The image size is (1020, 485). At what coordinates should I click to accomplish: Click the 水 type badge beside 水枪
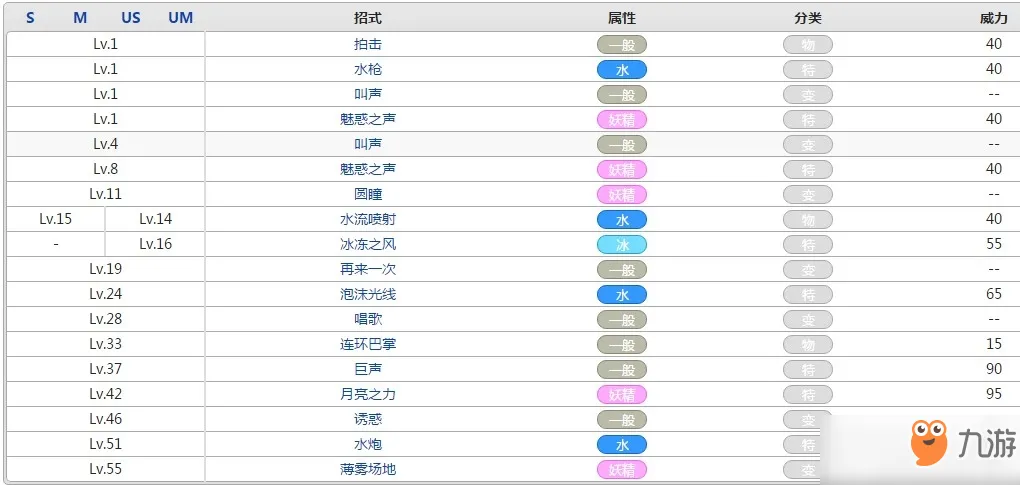coord(622,70)
